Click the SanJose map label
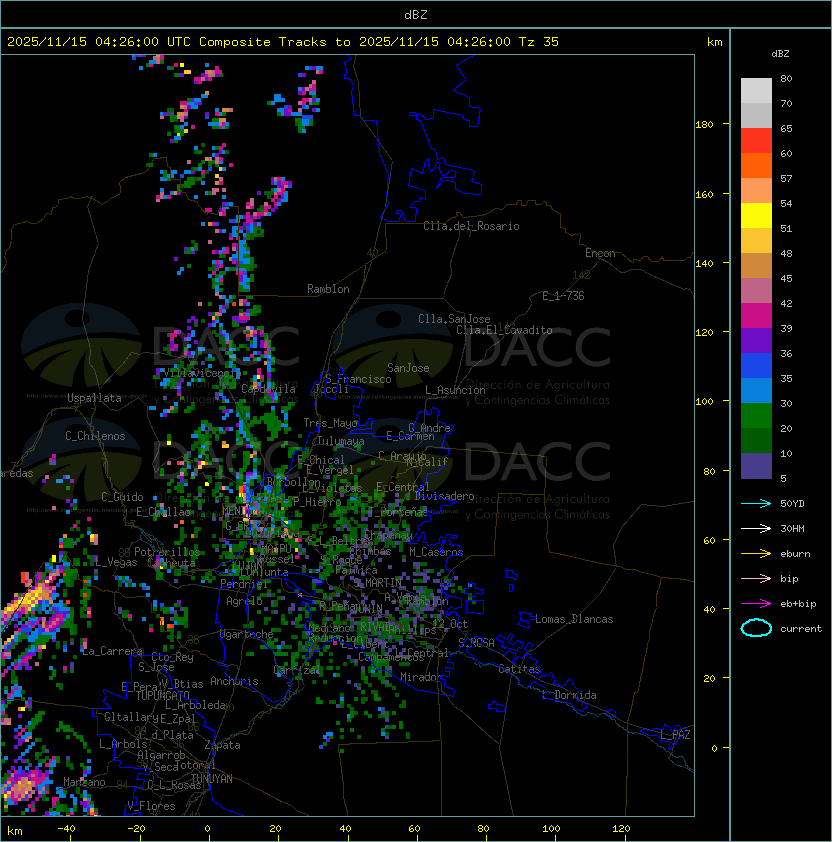Image resolution: width=832 pixels, height=842 pixels. point(408,368)
